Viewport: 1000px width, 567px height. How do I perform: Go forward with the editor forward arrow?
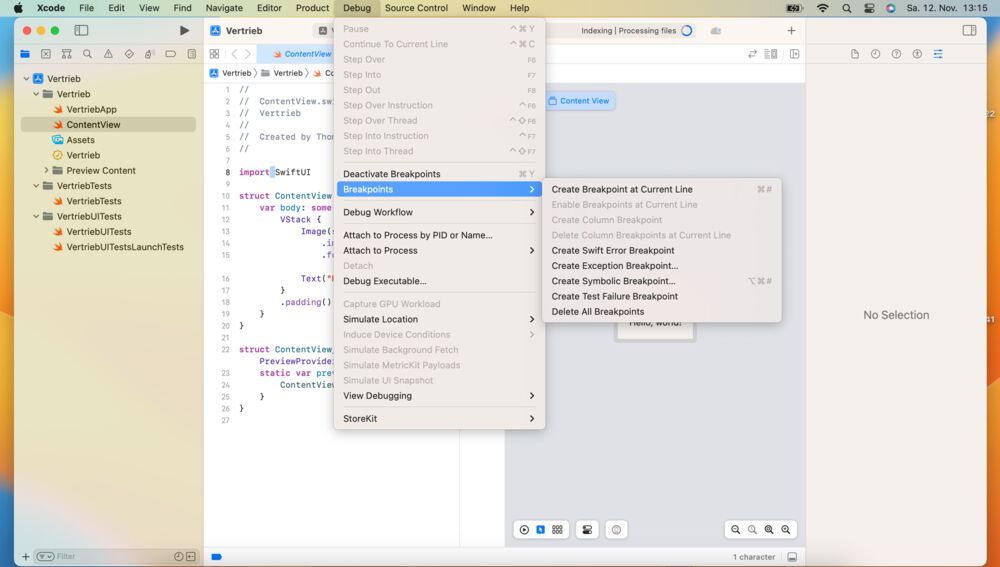click(247, 54)
